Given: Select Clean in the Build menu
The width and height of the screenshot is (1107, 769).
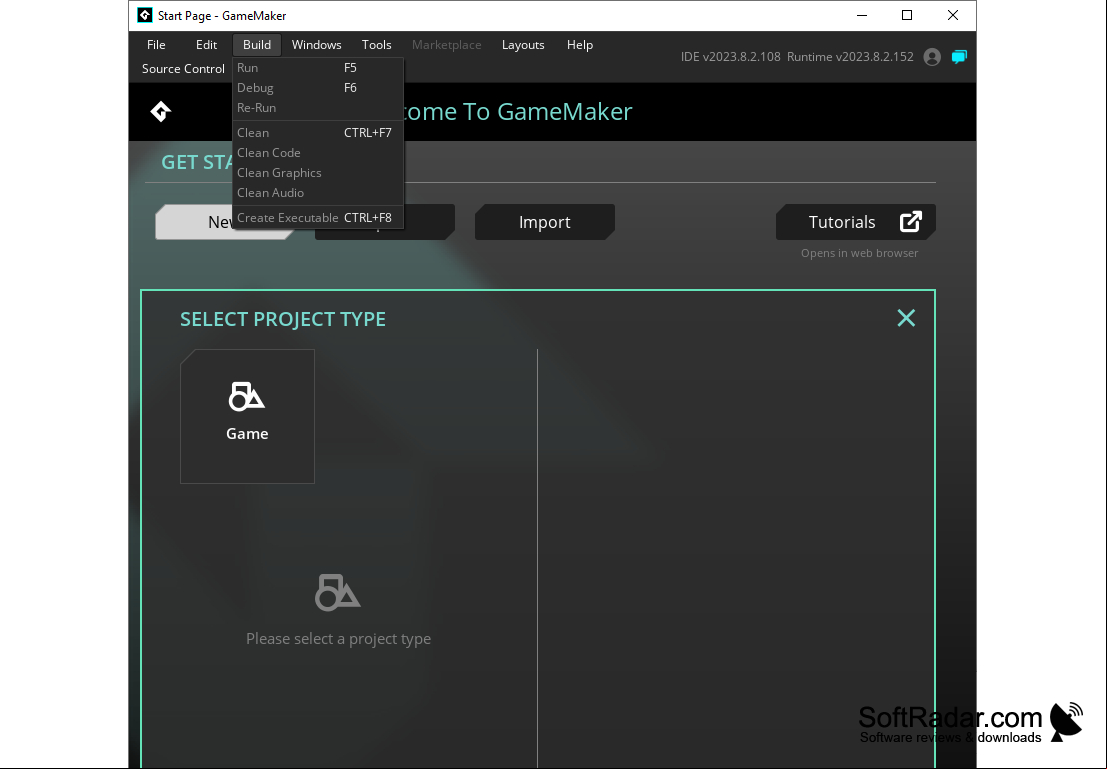Looking at the screenshot, I should 318,133.
